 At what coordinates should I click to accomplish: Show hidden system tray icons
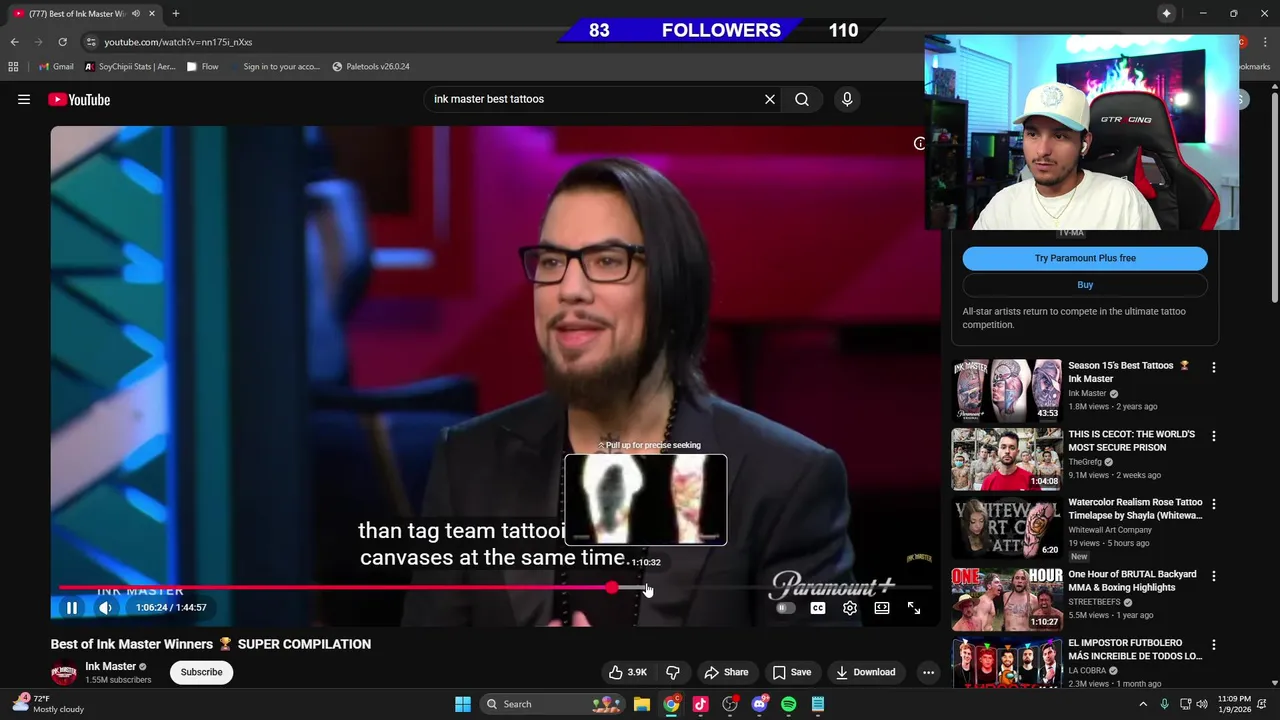[1143, 704]
